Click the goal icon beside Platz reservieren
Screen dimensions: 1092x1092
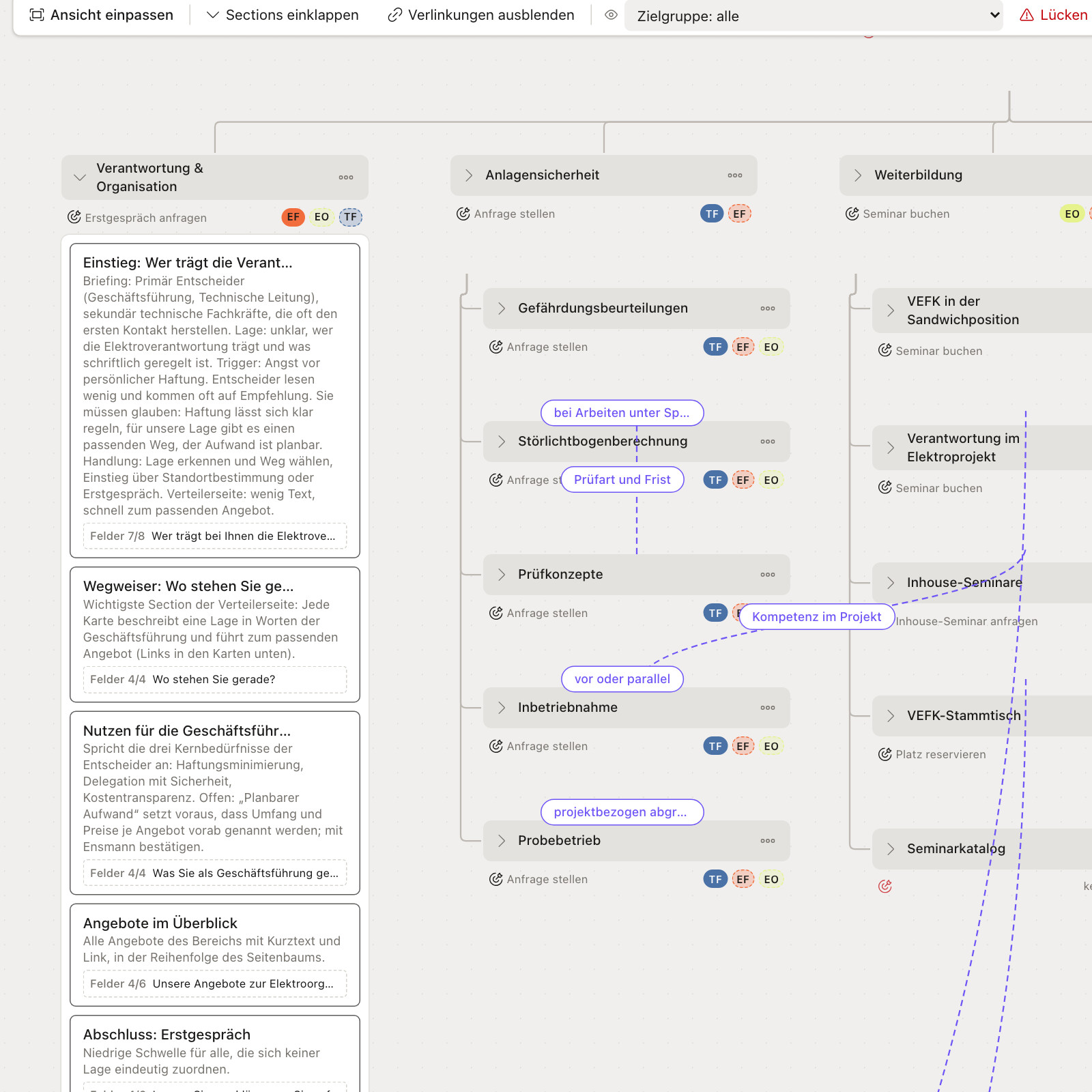[885, 754]
